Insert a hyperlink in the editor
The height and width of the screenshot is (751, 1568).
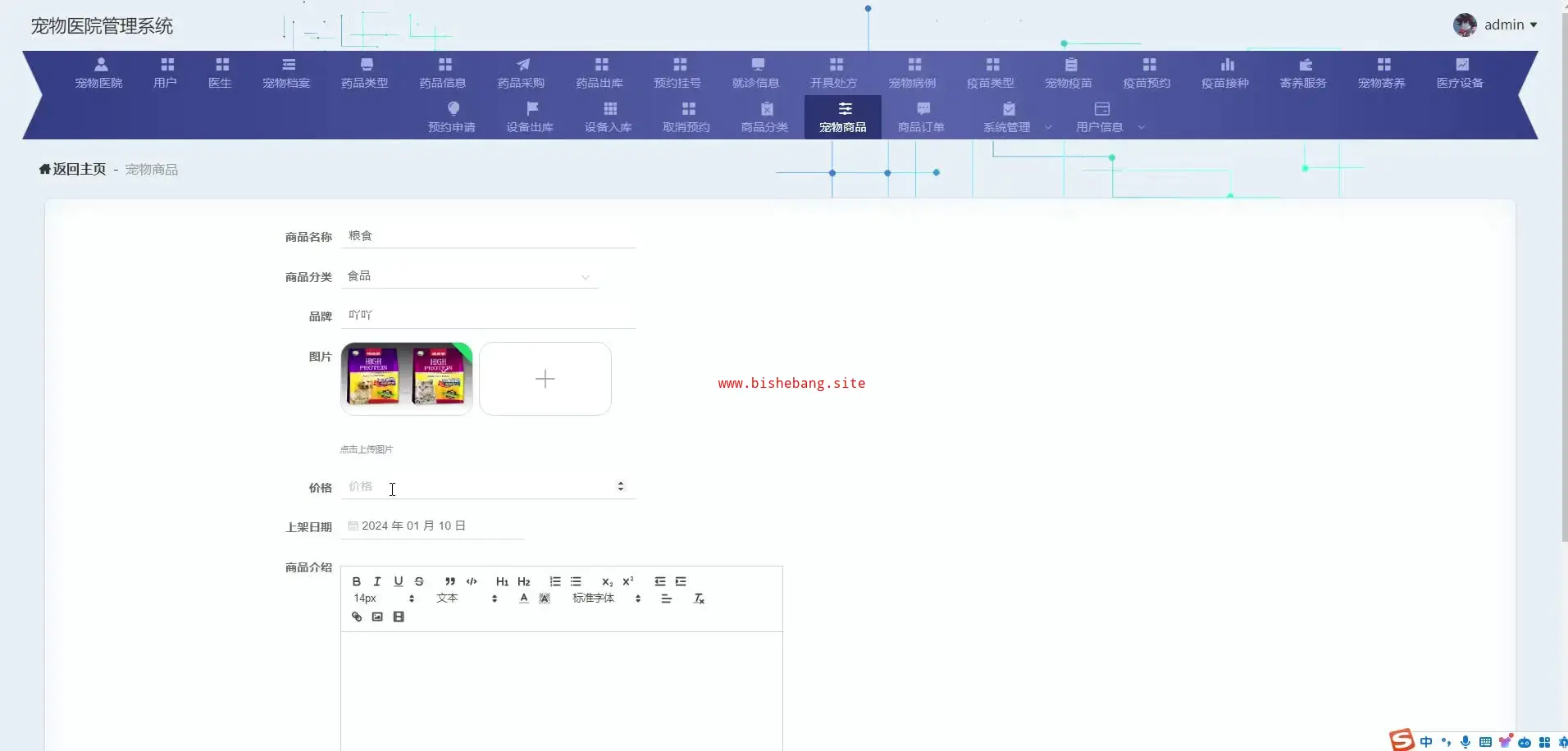(x=357, y=617)
